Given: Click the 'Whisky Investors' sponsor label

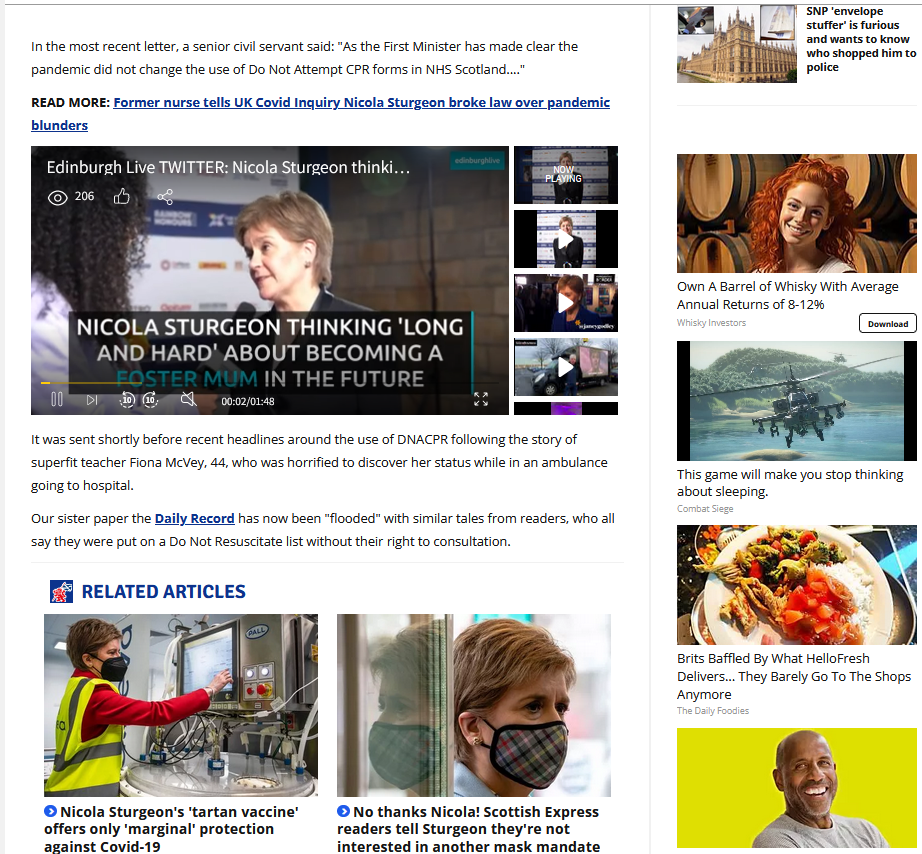Looking at the screenshot, I should pos(711,323).
